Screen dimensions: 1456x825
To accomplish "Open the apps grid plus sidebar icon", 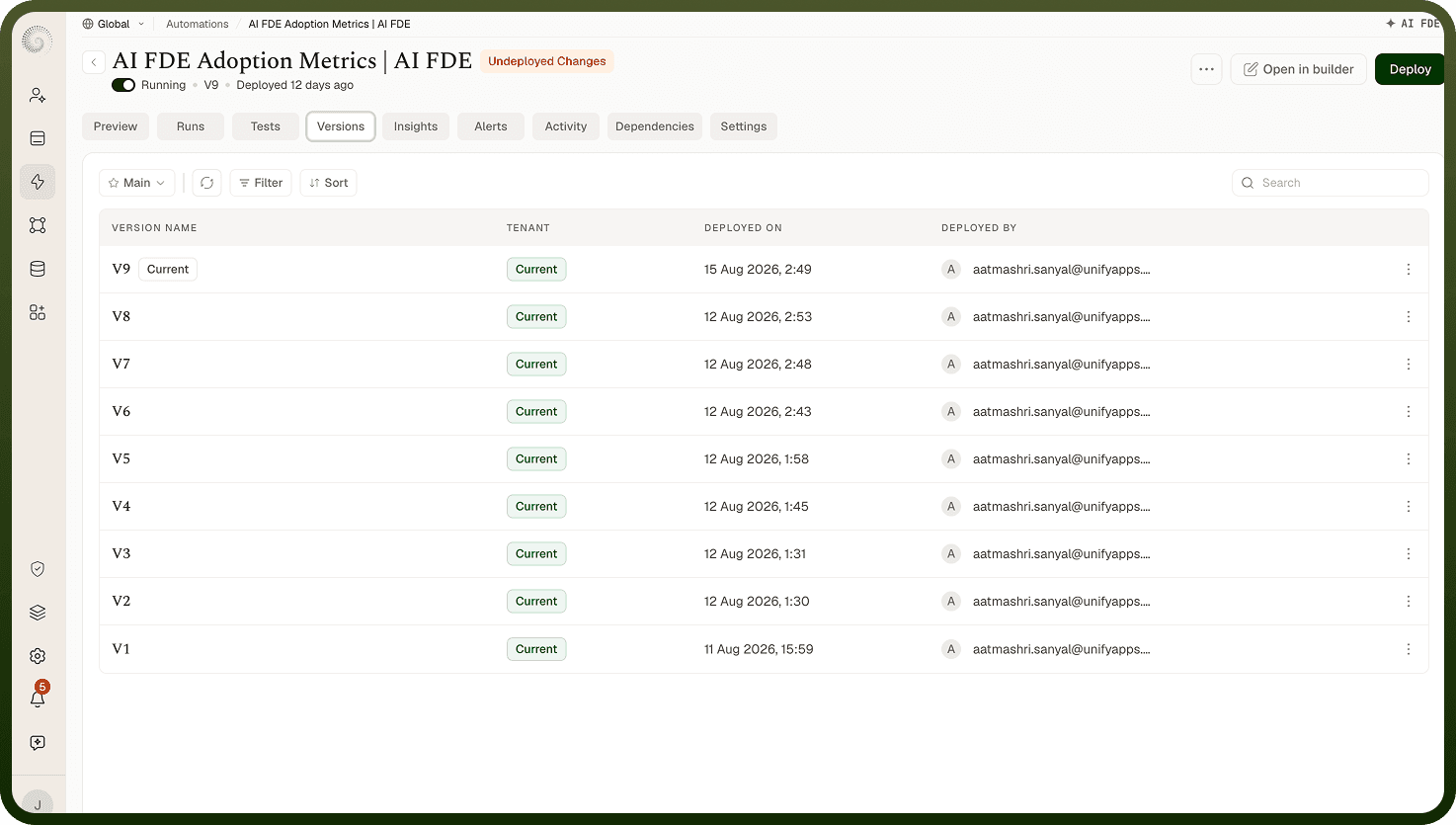I will (x=38, y=312).
